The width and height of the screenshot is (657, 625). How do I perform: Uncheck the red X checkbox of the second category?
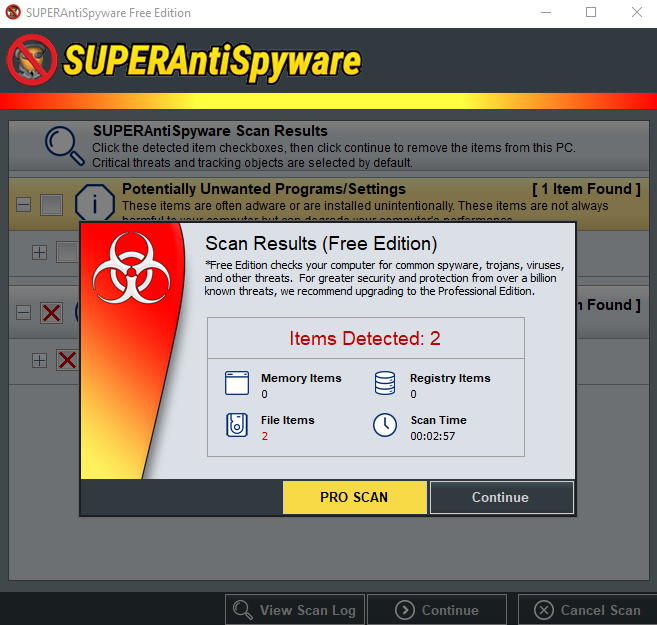(52, 313)
